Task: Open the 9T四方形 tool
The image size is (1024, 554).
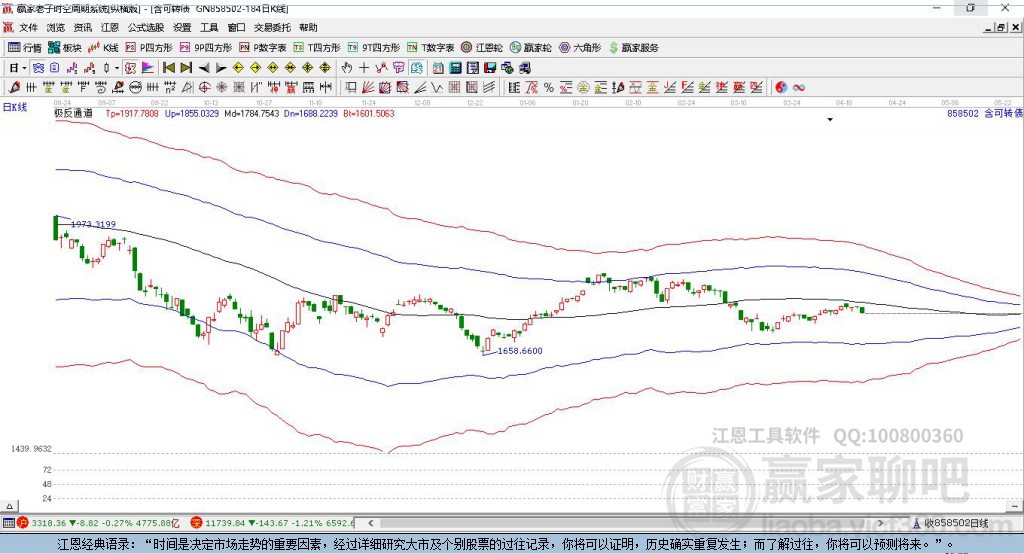Action: pos(374,48)
